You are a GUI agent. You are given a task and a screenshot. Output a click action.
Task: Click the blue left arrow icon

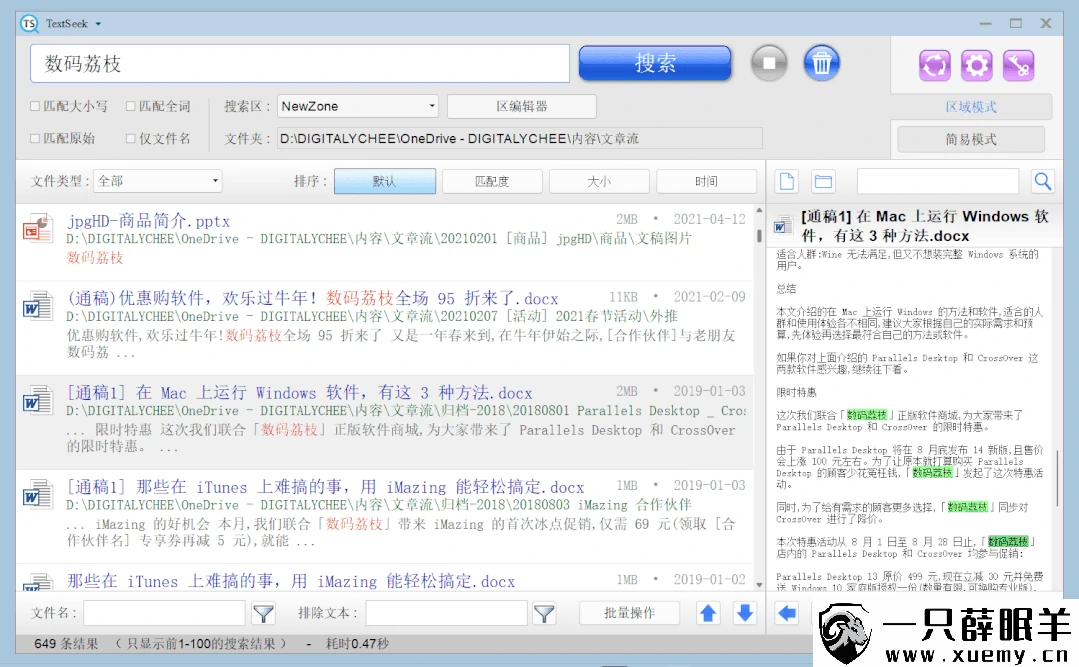787,613
